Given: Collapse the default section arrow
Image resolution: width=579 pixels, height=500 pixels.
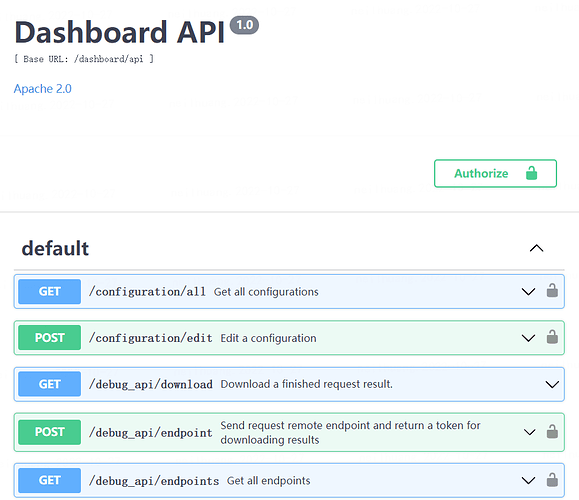Looking at the screenshot, I should tap(537, 248).
